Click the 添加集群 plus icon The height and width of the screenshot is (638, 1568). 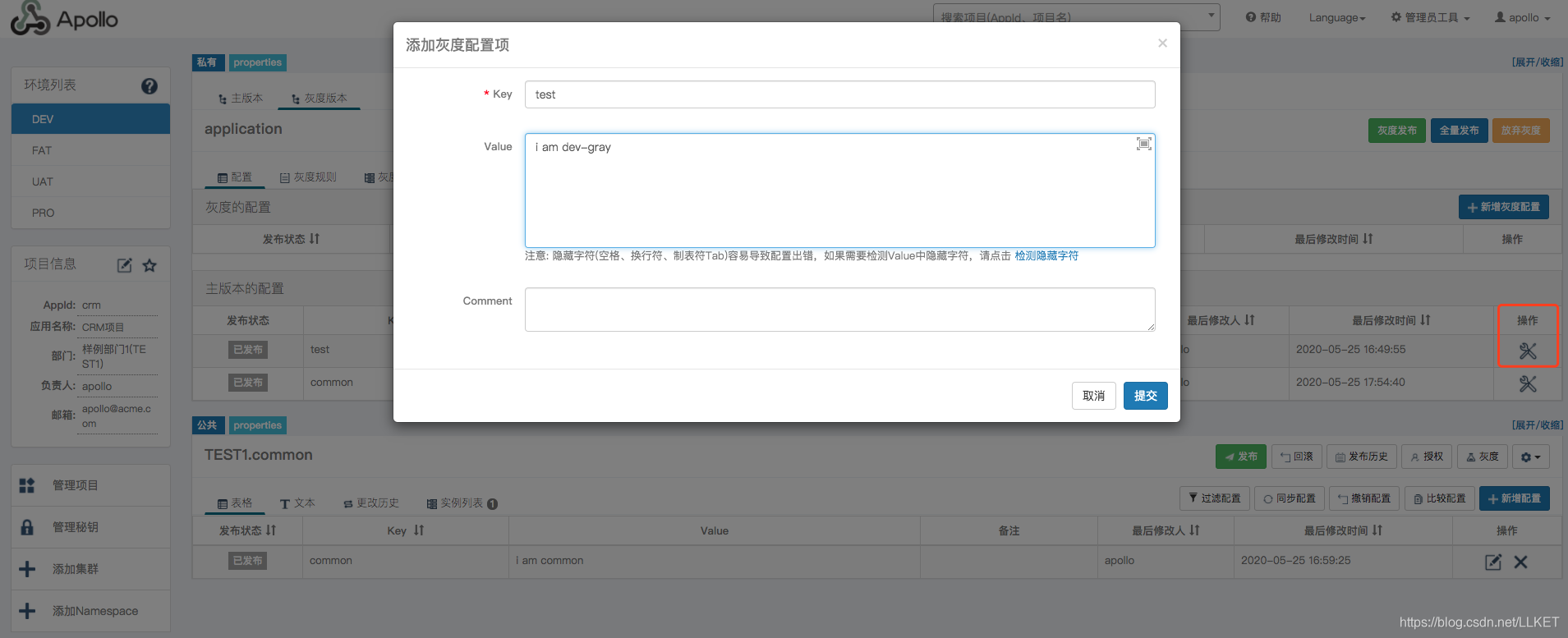click(x=27, y=569)
